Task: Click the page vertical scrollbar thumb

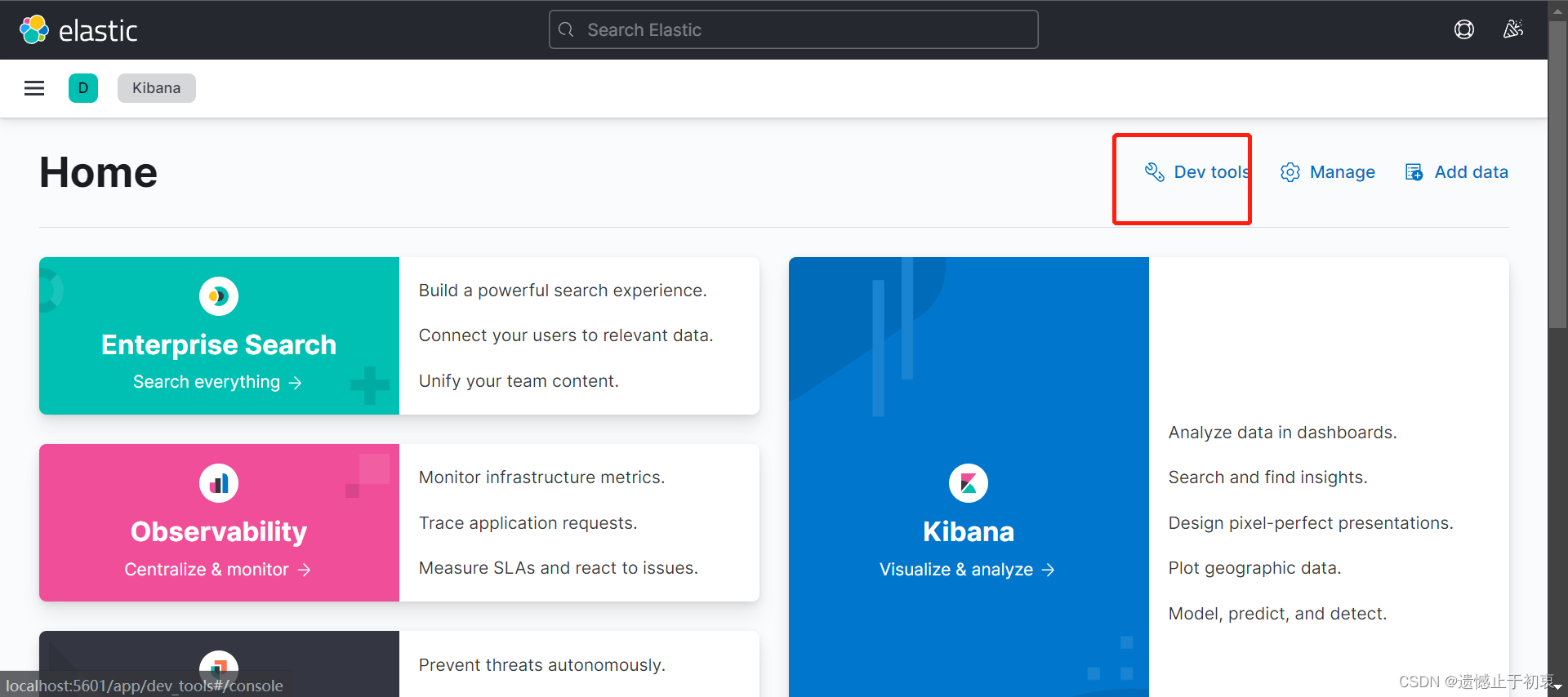Action: (x=1558, y=174)
